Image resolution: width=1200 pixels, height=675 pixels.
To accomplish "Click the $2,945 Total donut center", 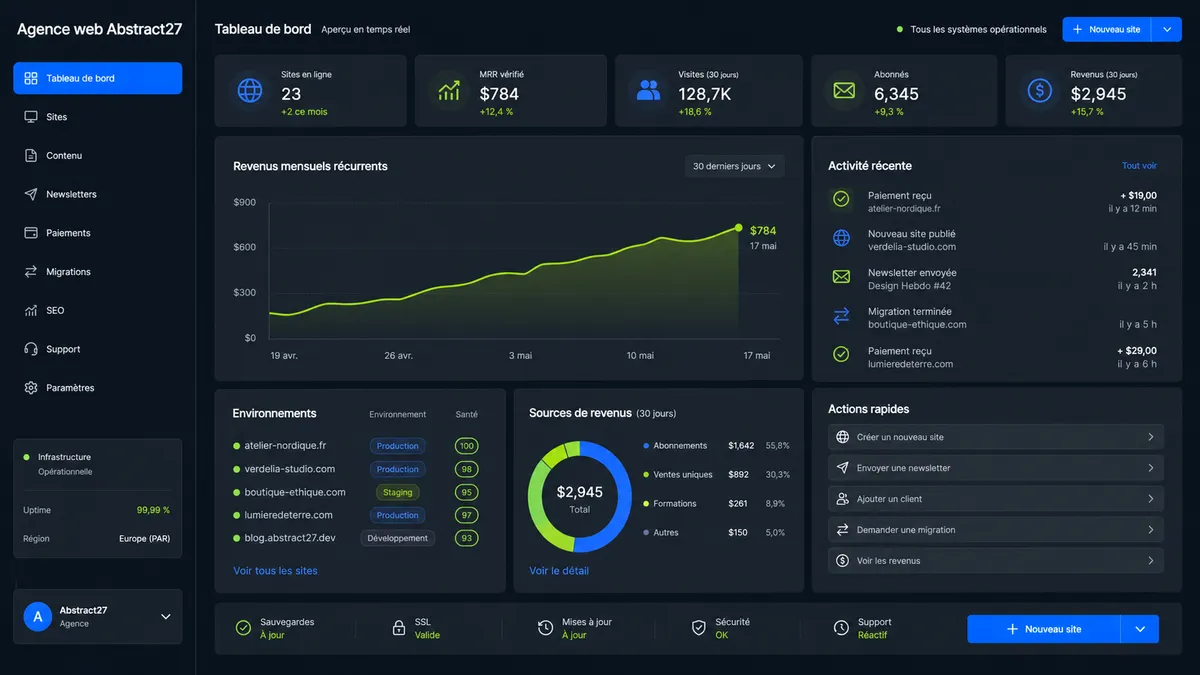I will pos(580,498).
